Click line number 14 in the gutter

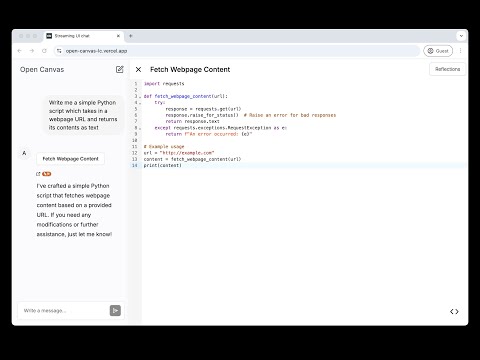coord(135,166)
